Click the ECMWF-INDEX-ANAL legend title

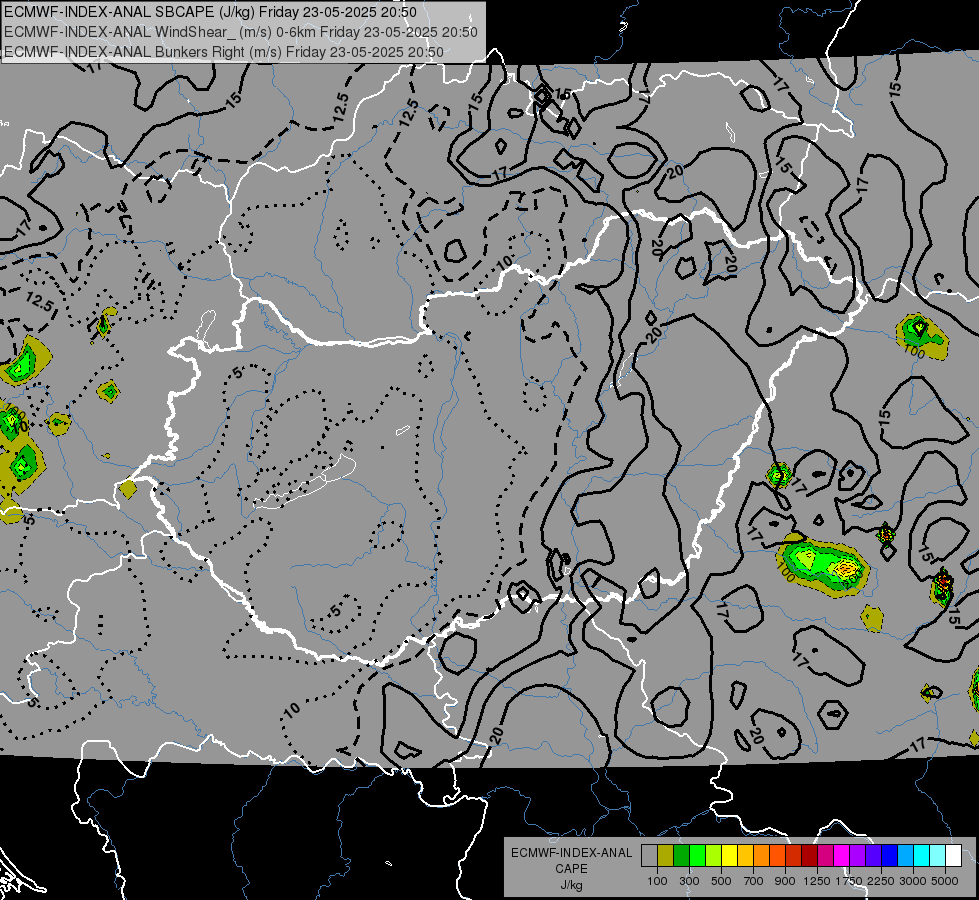pyautogui.click(x=571, y=853)
